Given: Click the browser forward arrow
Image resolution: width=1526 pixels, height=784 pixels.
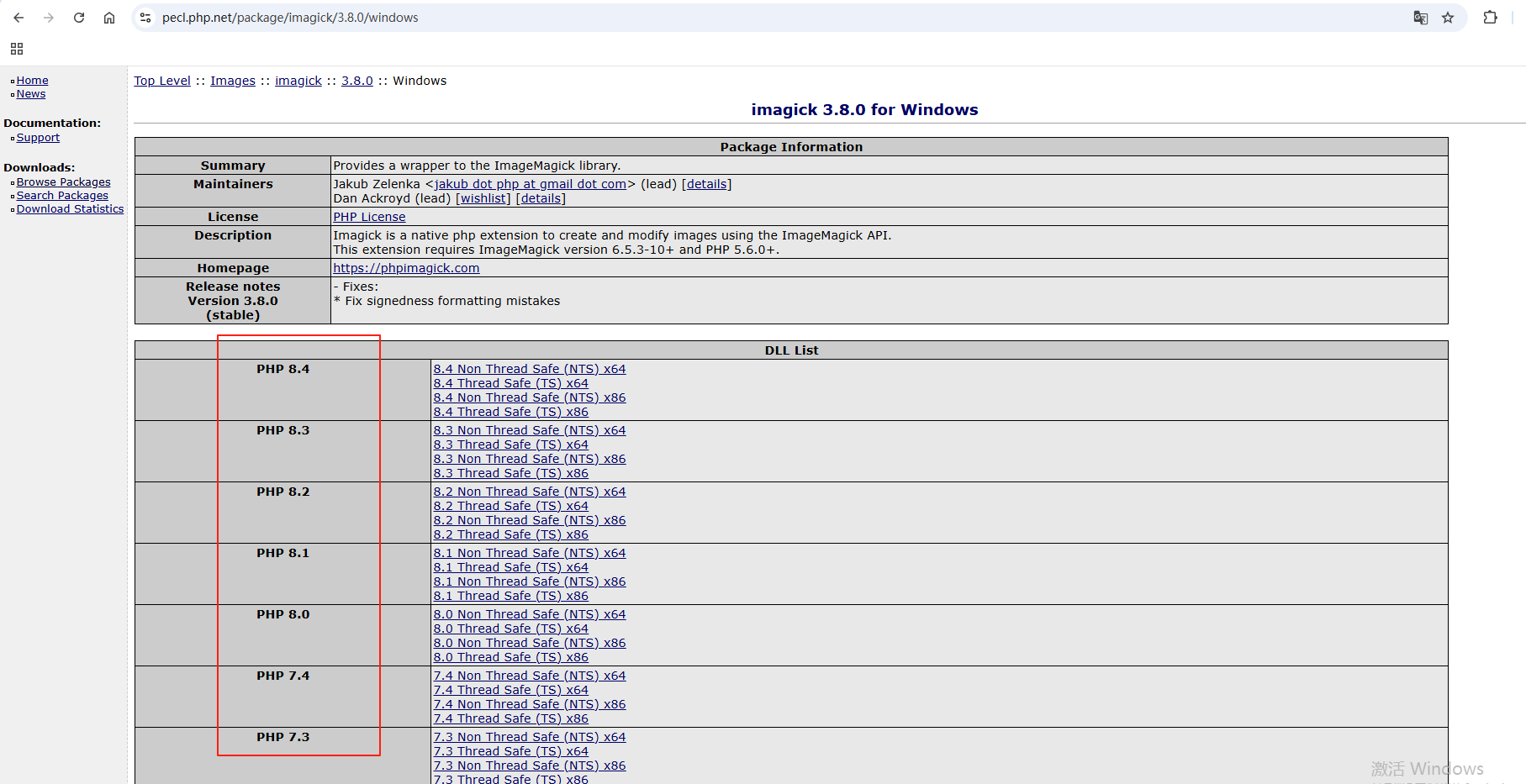Looking at the screenshot, I should pyautogui.click(x=49, y=18).
